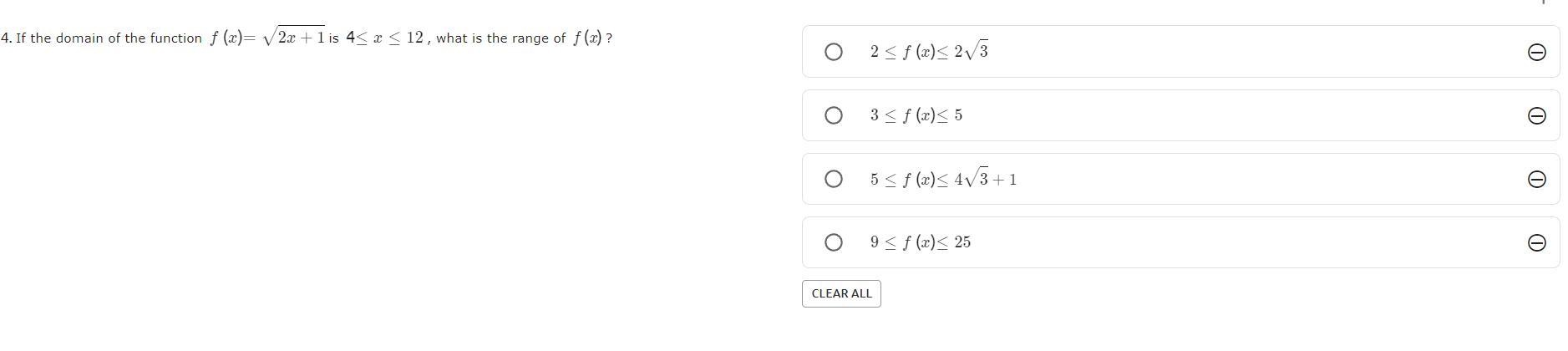This screenshot has height=351, width=1568.
Task: Click the √(2x+1) expression in the question
Action: pos(293,38)
